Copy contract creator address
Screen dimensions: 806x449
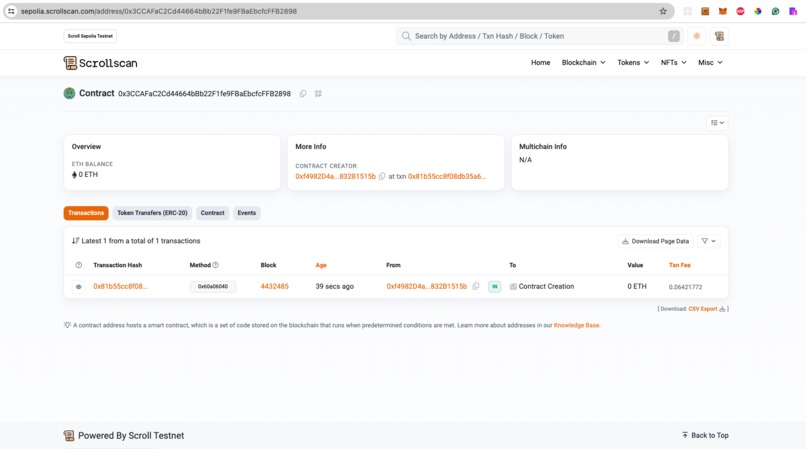(x=382, y=176)
